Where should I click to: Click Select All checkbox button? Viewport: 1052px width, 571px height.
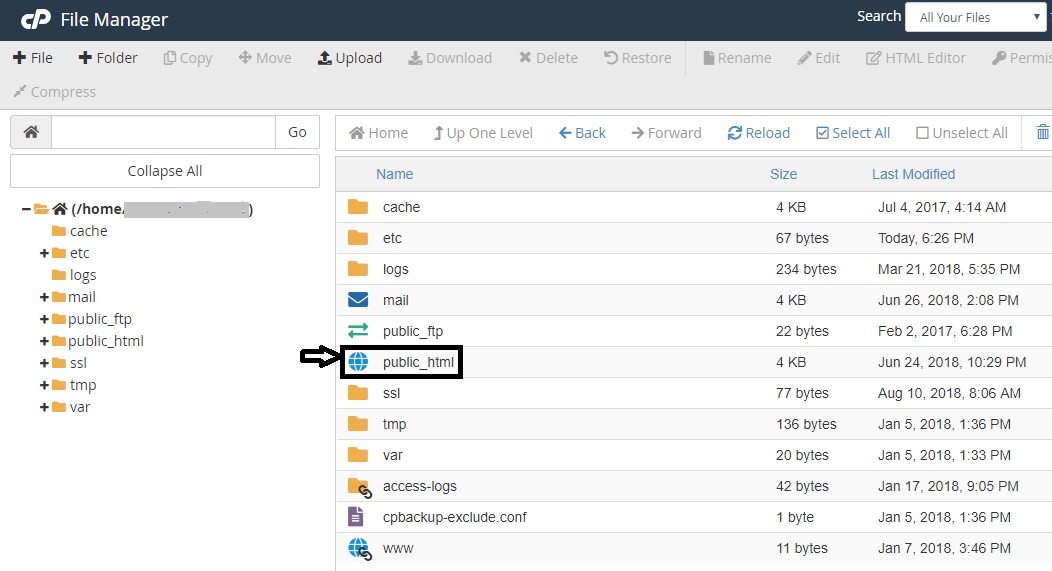coord(853,133)
